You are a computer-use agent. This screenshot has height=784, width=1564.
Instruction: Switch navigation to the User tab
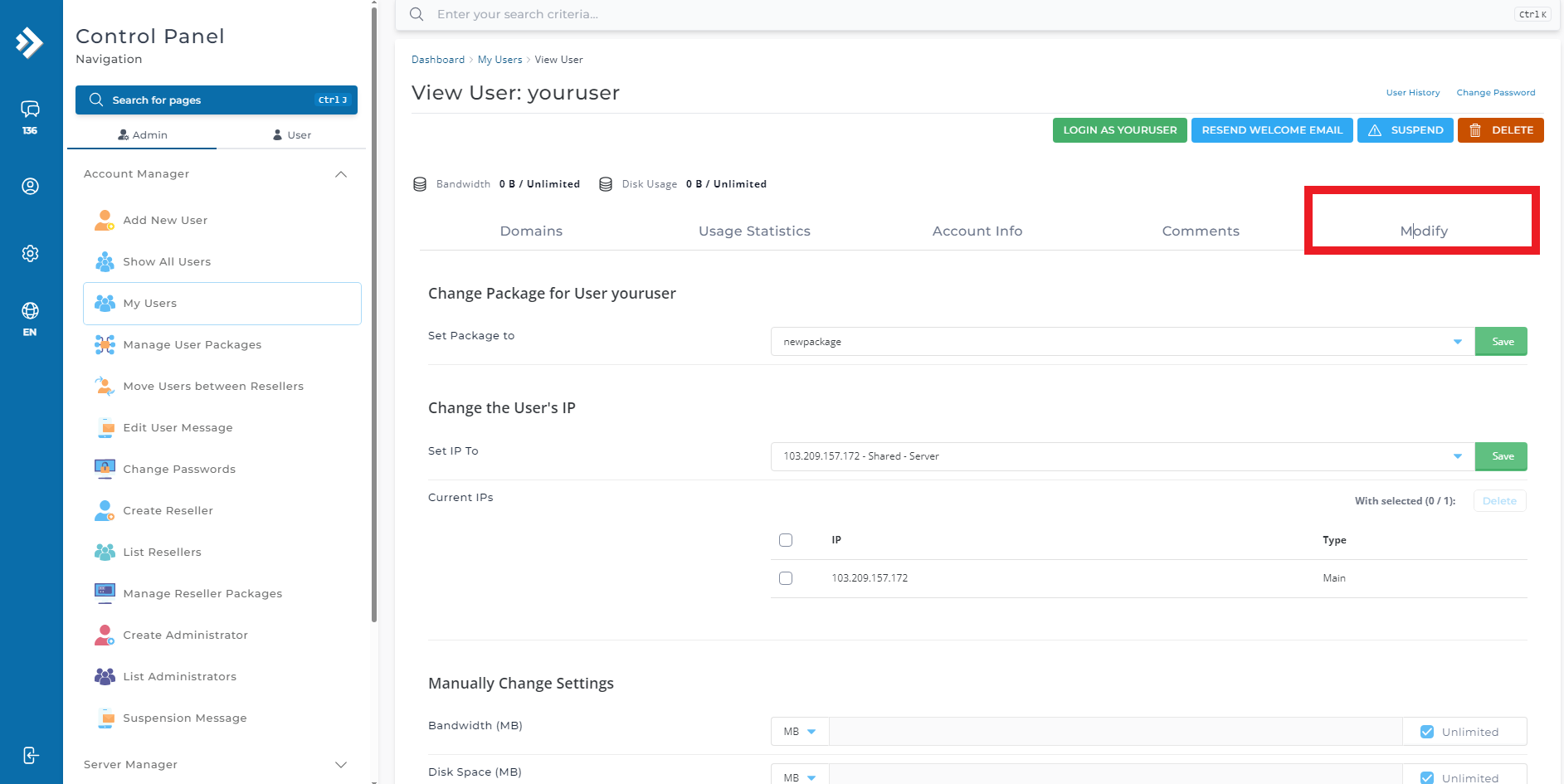pos(292,135)
